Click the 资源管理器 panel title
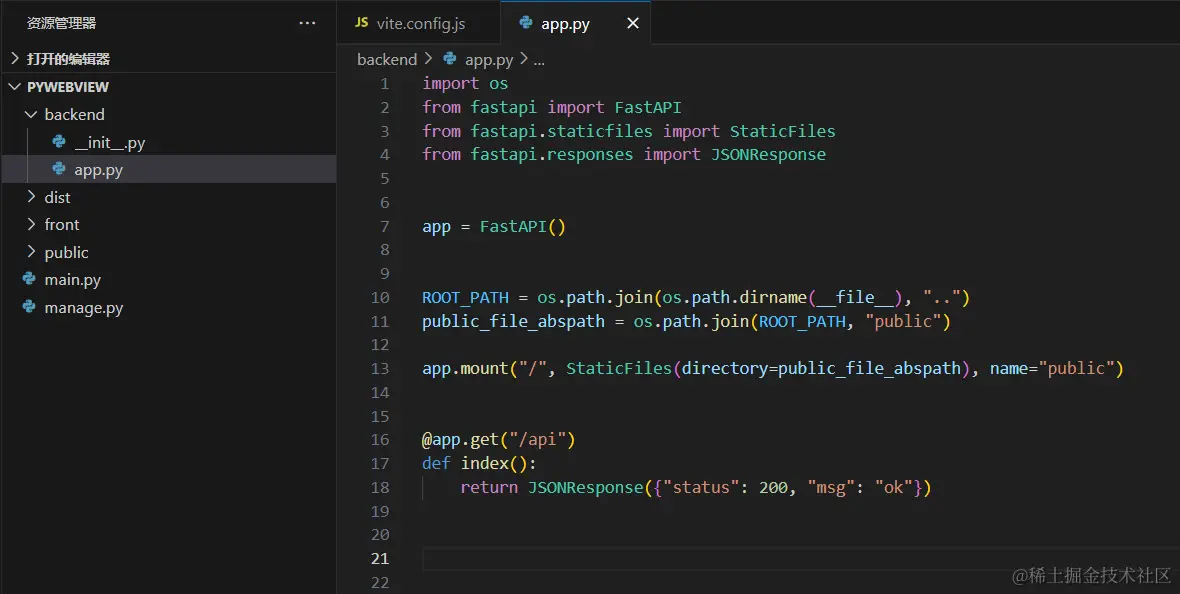Screen dimensions: 1180x594 [62, 23]
